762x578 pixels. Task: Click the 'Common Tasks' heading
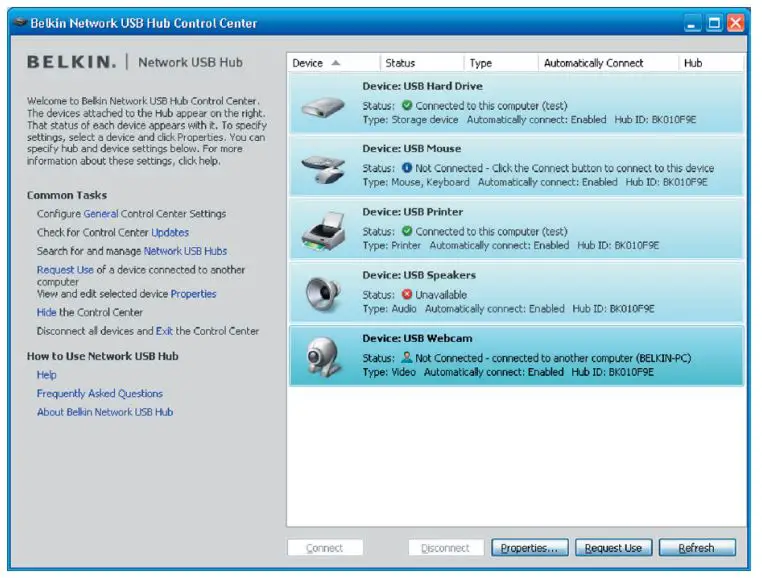coord(67,195)
